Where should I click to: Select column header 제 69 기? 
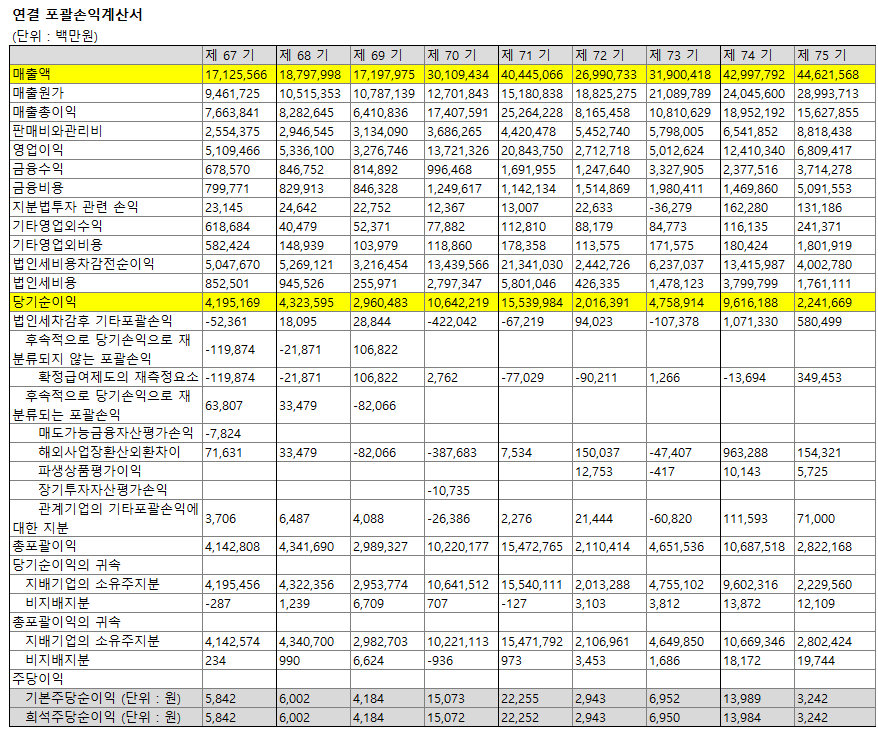coord(377,55)
